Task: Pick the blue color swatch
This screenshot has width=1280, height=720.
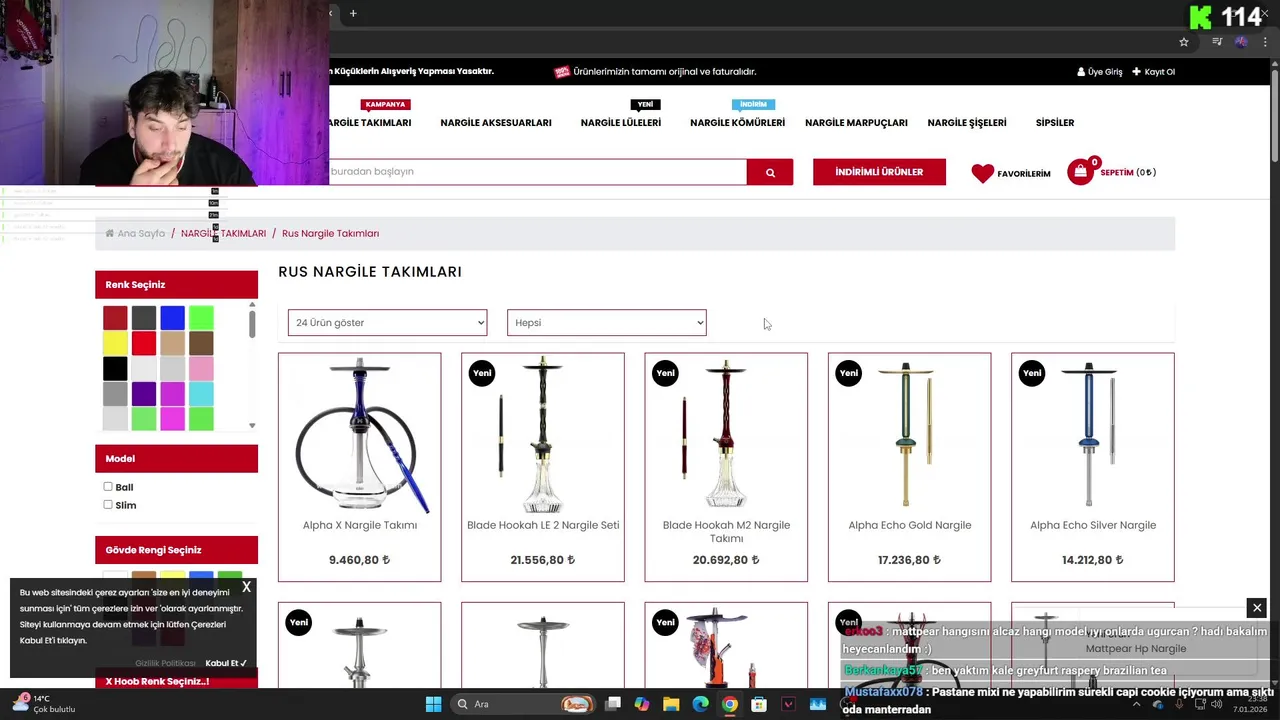Action: [x=173, y=318]
